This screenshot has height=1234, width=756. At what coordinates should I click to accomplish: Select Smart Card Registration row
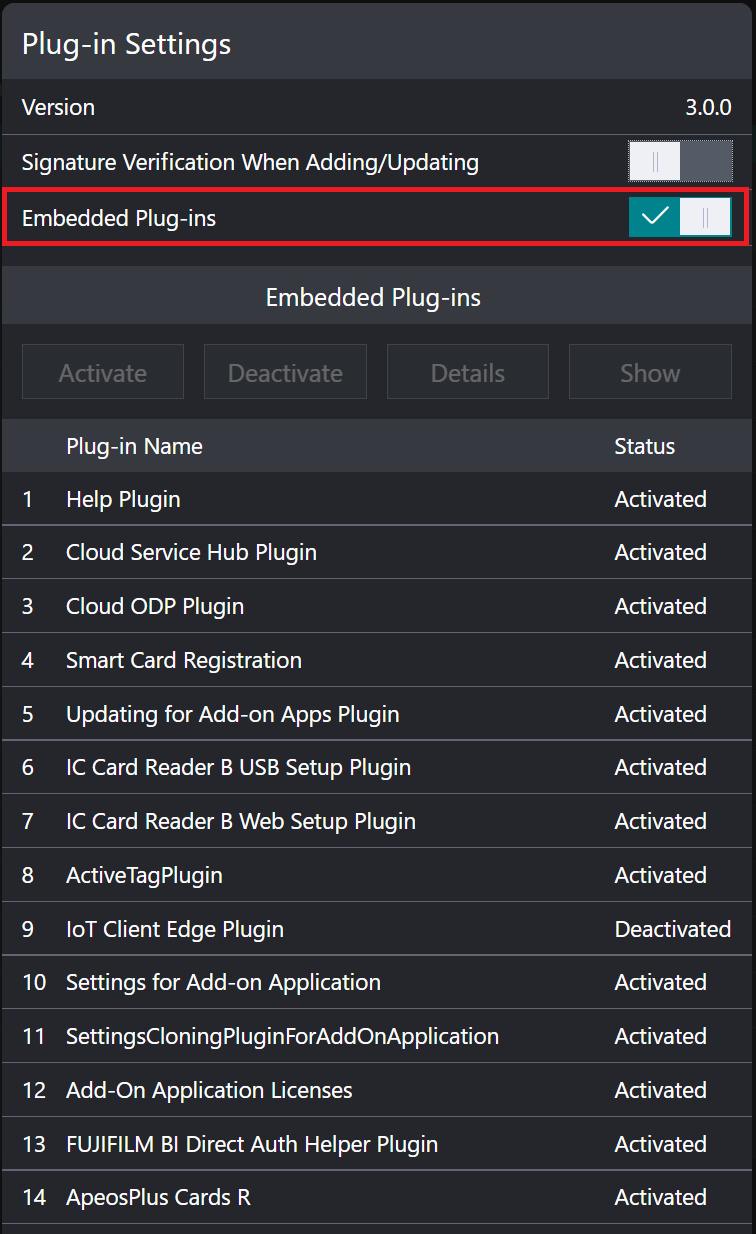(184, 660)
